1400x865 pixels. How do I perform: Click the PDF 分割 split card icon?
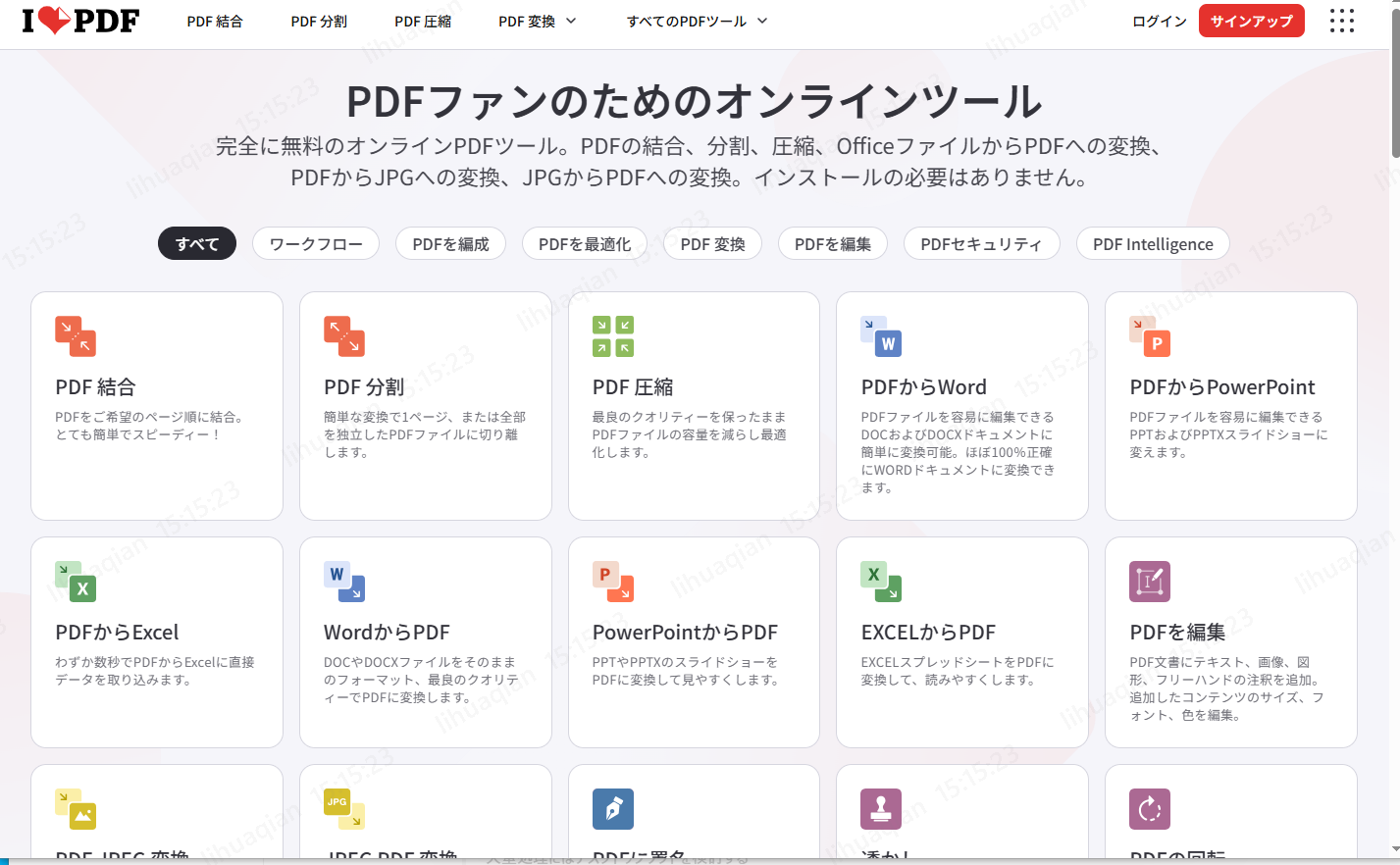[344, 336]
